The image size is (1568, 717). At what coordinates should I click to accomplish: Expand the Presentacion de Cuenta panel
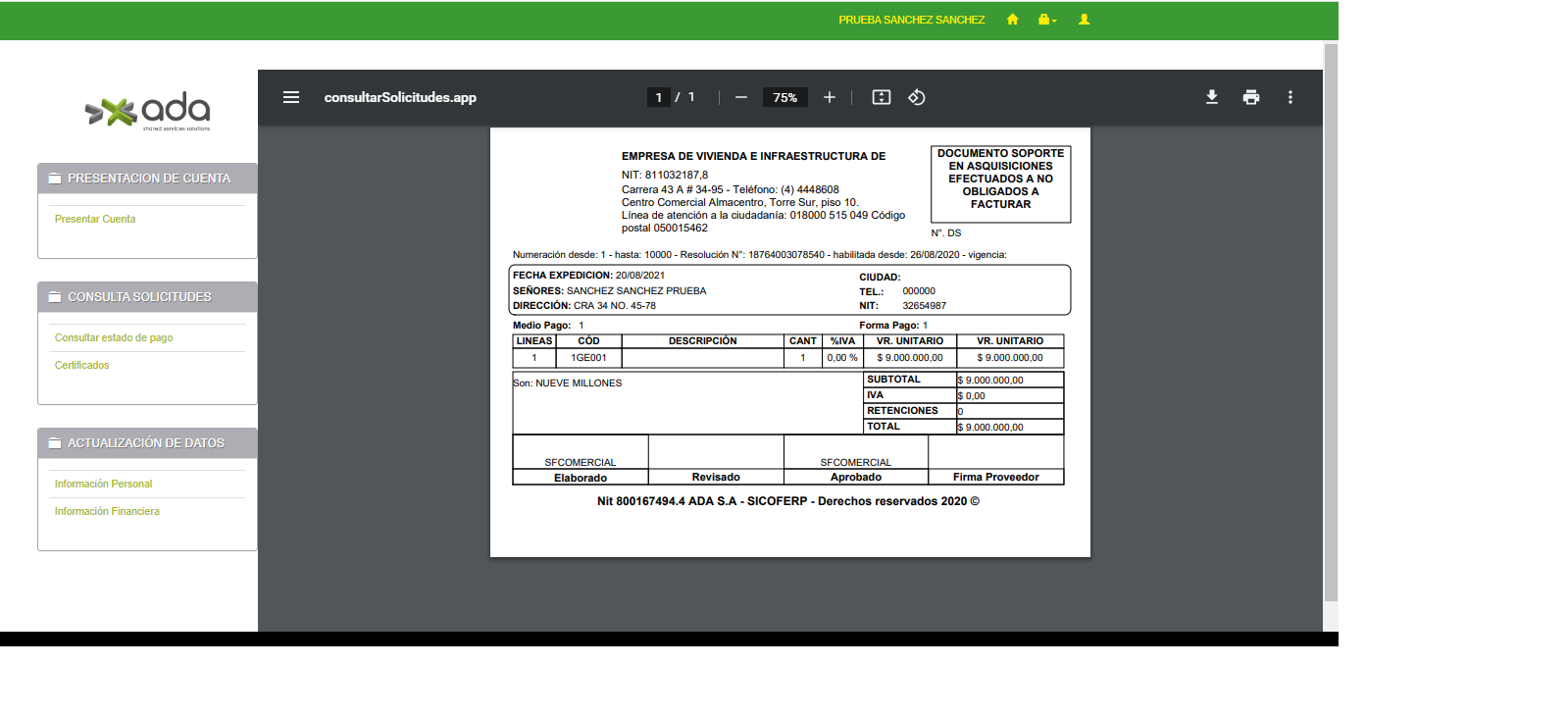tap(148, 179)
